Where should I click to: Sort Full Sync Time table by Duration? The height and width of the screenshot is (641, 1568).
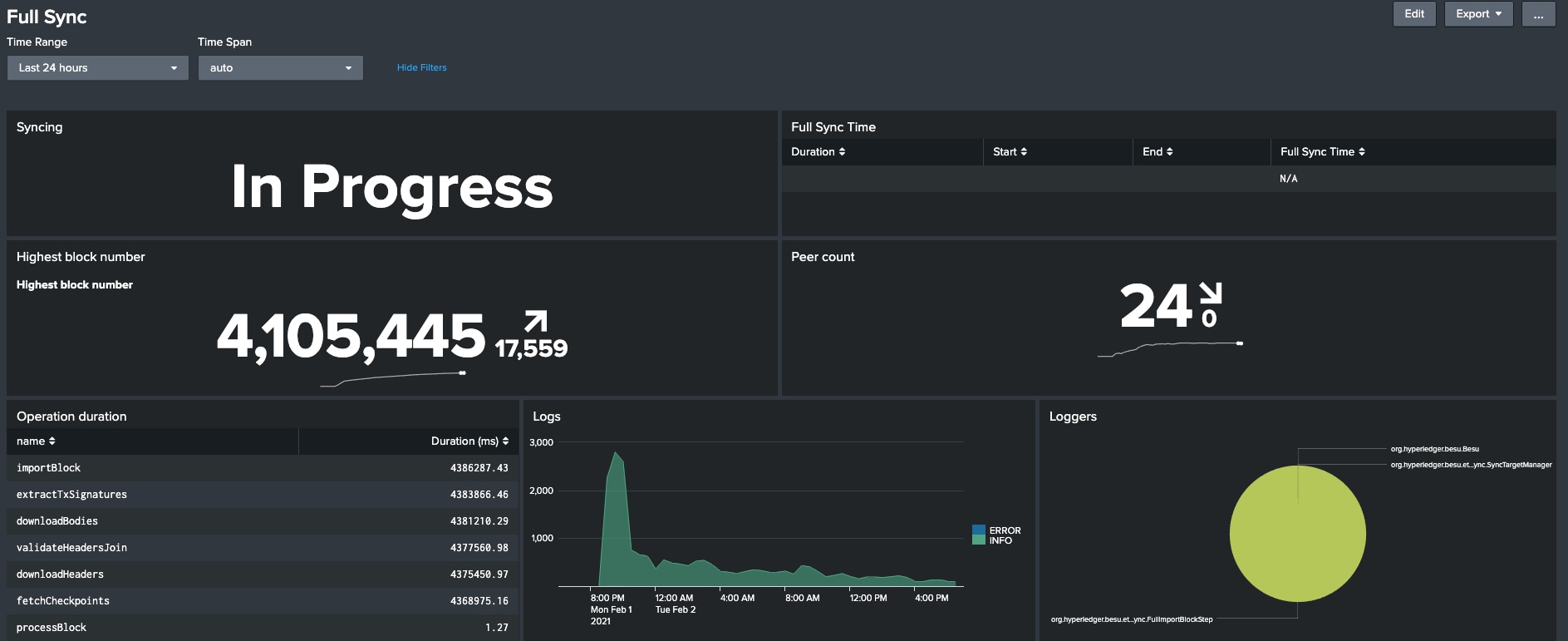pos(818,151)
